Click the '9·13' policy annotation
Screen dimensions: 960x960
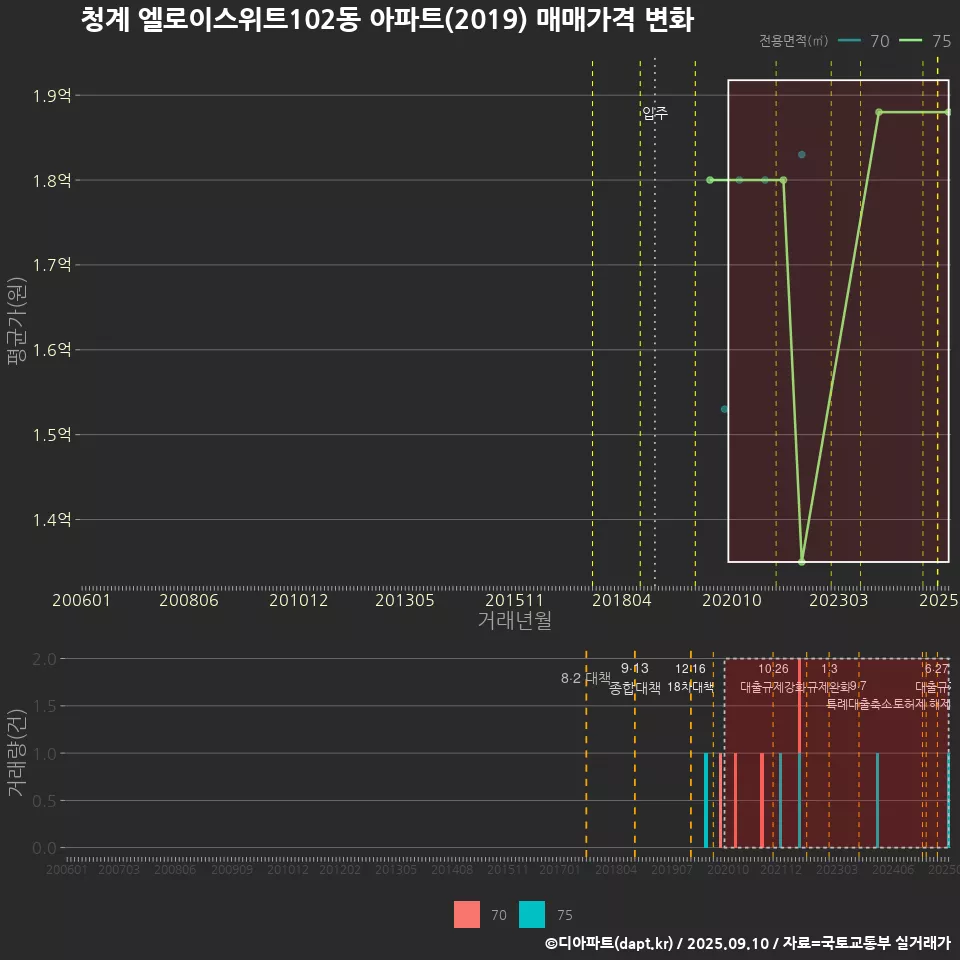pyautogui.click(x=635, y=668)
